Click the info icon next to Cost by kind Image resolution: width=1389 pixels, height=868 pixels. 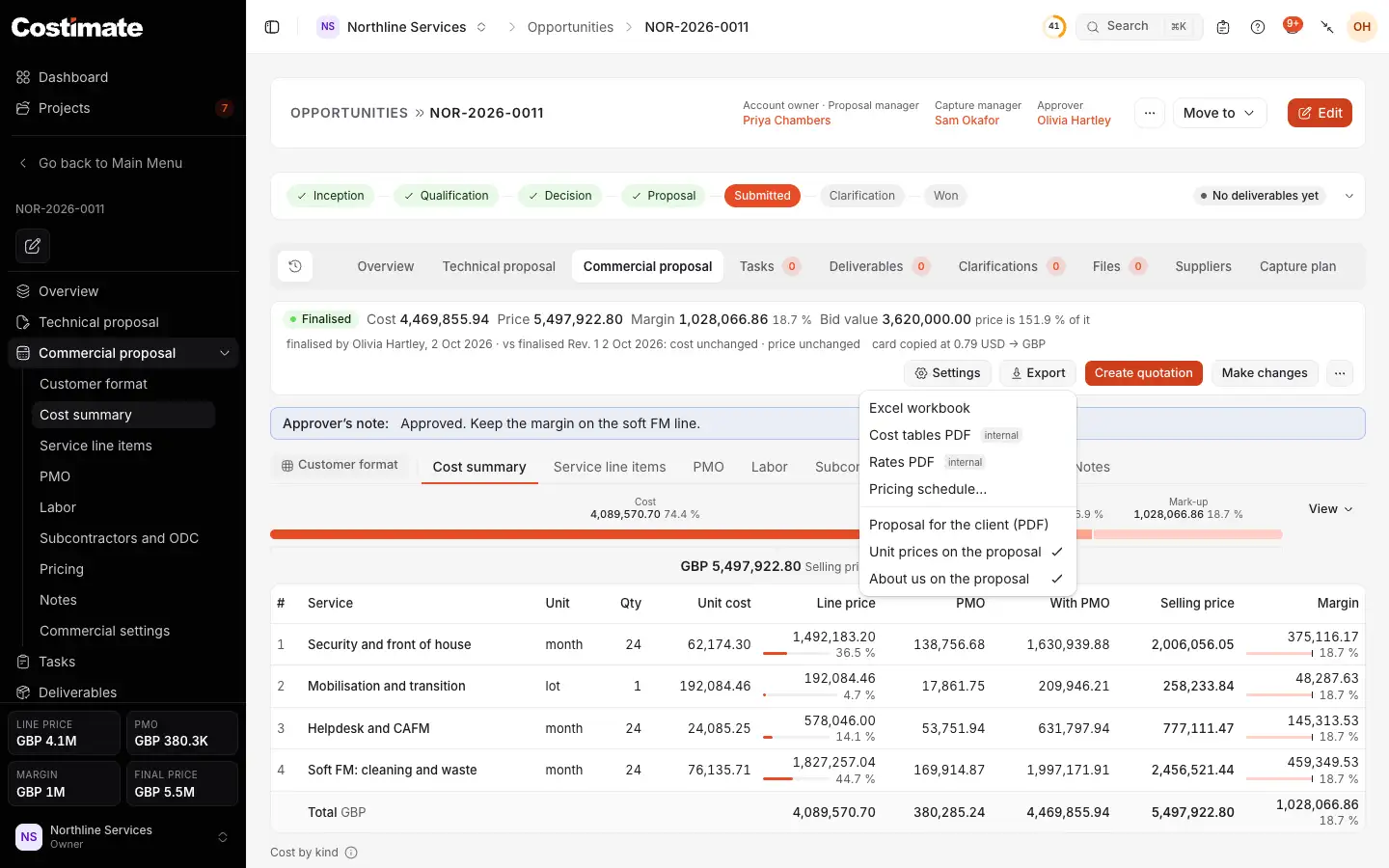point(351,853)
